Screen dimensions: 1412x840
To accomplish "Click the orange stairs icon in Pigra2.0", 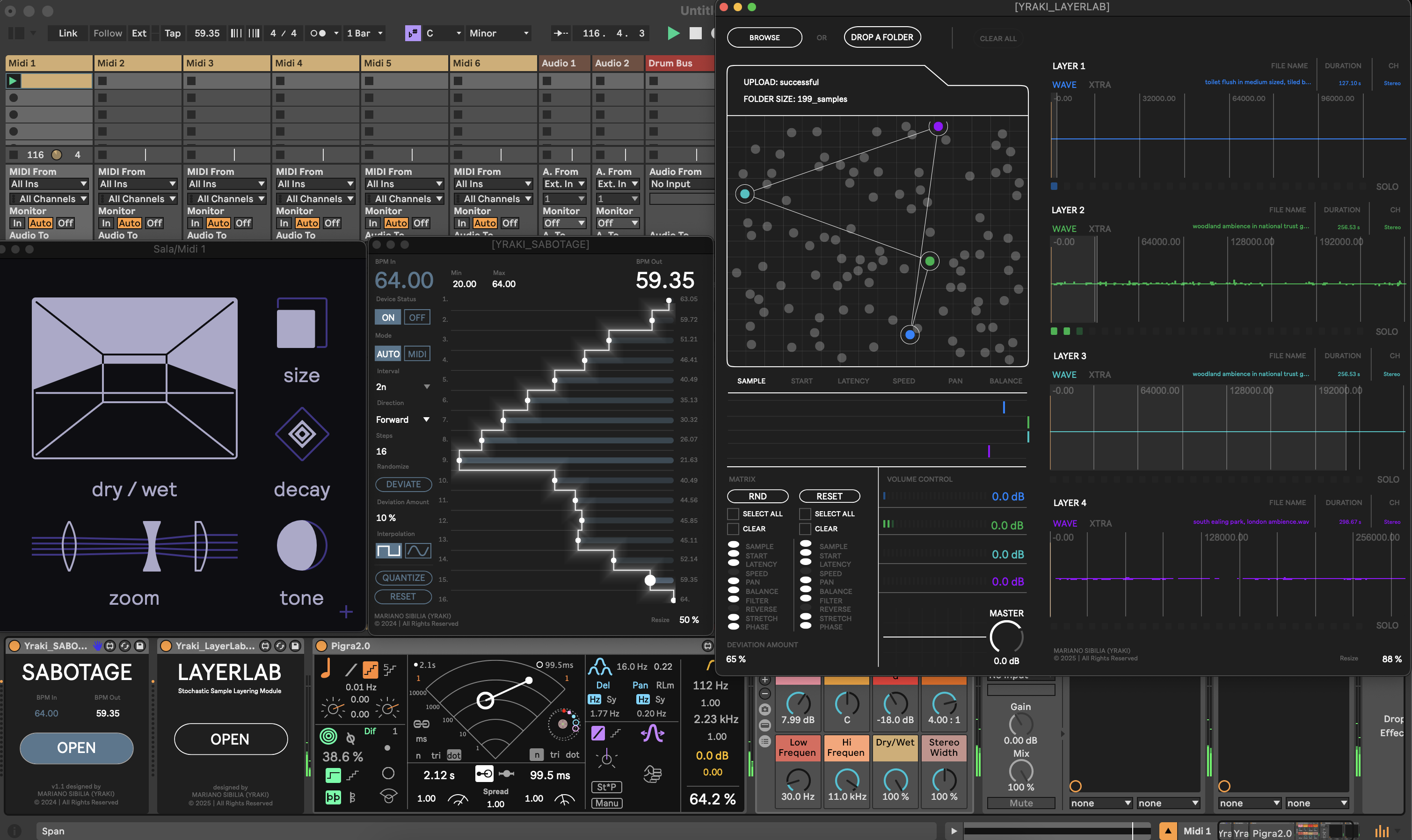I will coord(370,670).
